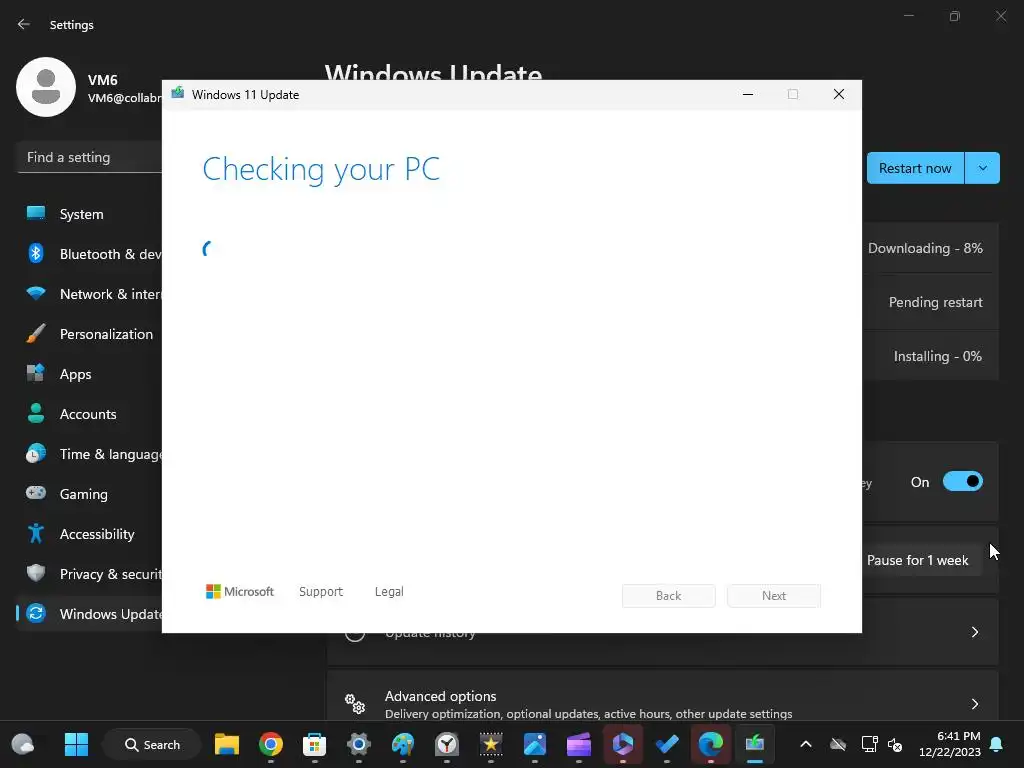Minimize the Windows 11 Update dialog
The width and height of the screenshot is (1024, 768).
[x=748, y=95]
